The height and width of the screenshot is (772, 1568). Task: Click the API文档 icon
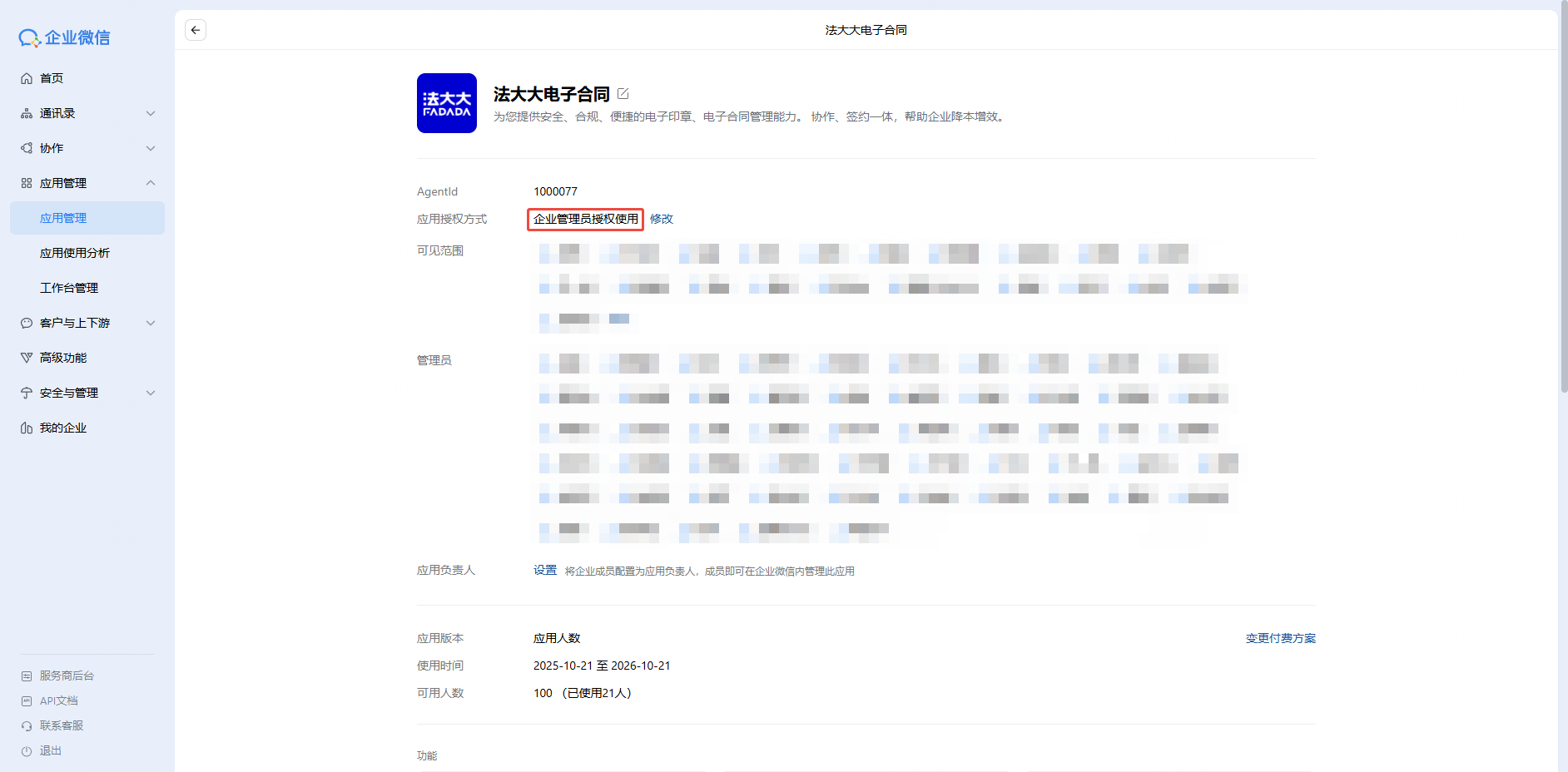pyautogui.click(x=27, y=701)
